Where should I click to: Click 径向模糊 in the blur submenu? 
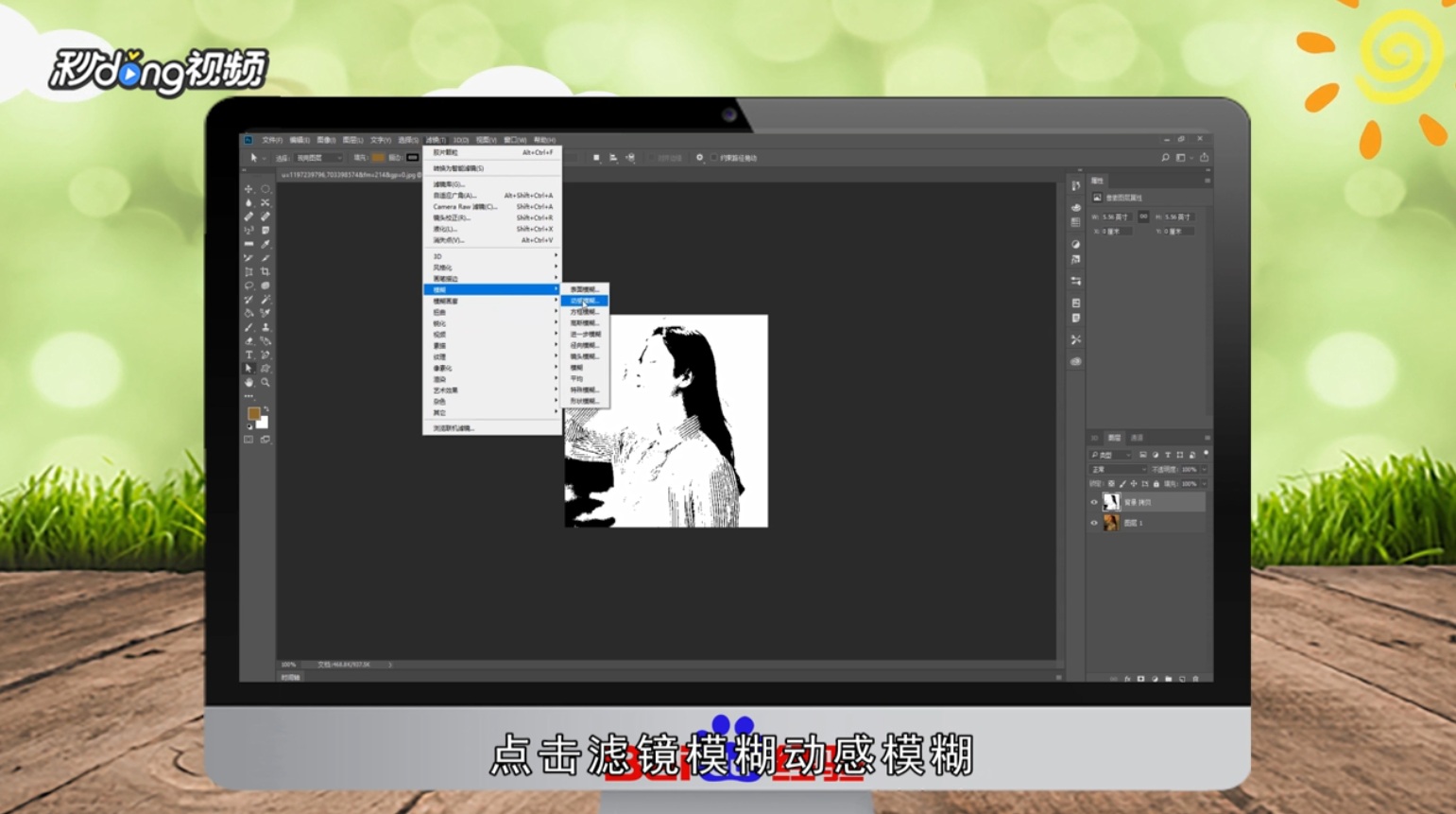584,345
